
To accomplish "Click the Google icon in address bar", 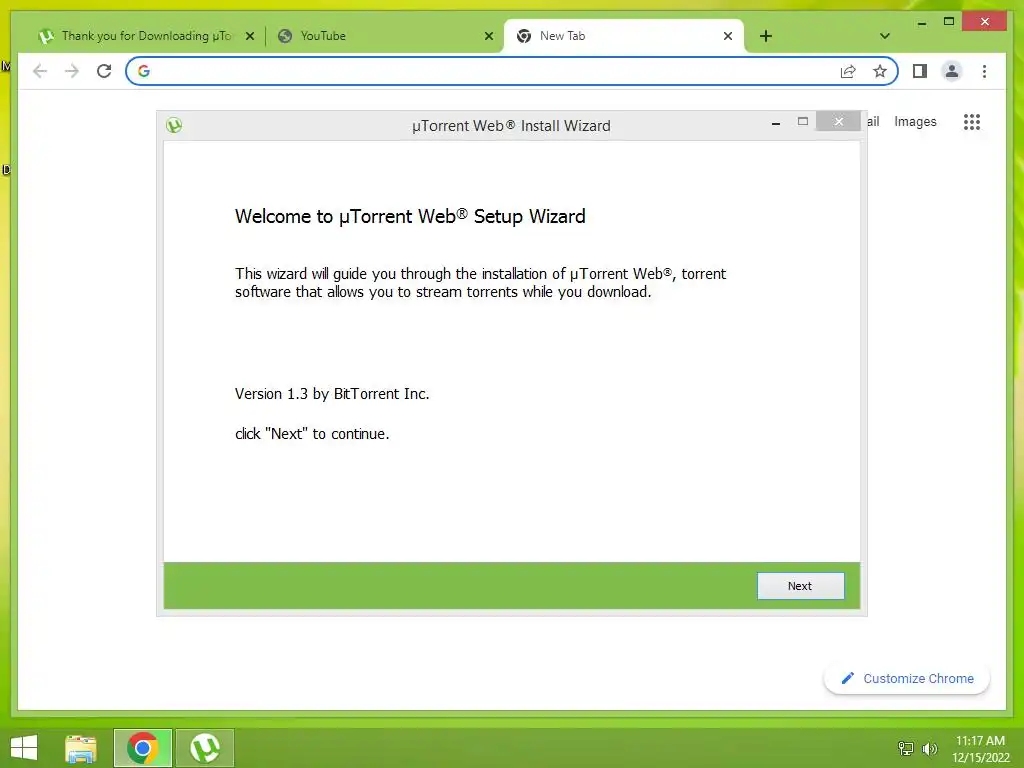I will tap(144, 71).
